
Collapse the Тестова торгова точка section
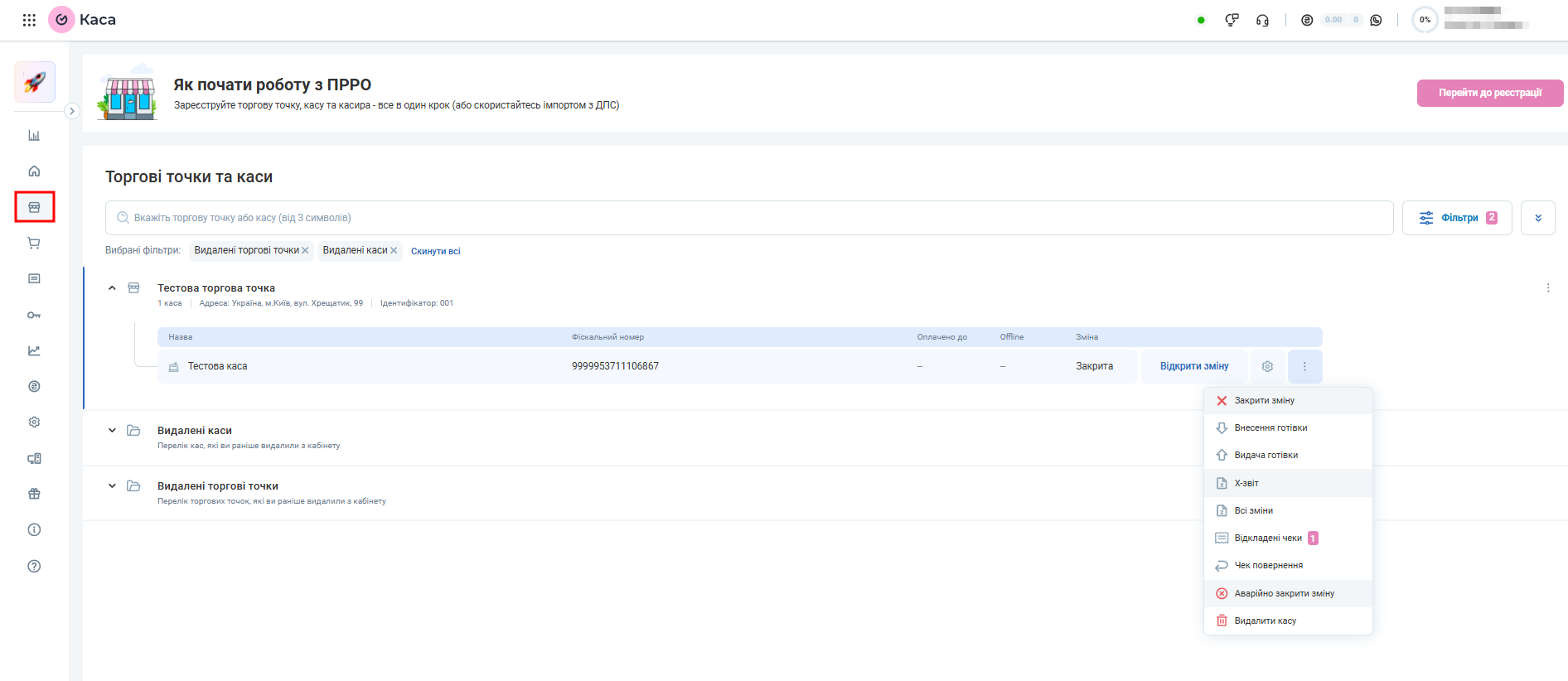[112, 288]
